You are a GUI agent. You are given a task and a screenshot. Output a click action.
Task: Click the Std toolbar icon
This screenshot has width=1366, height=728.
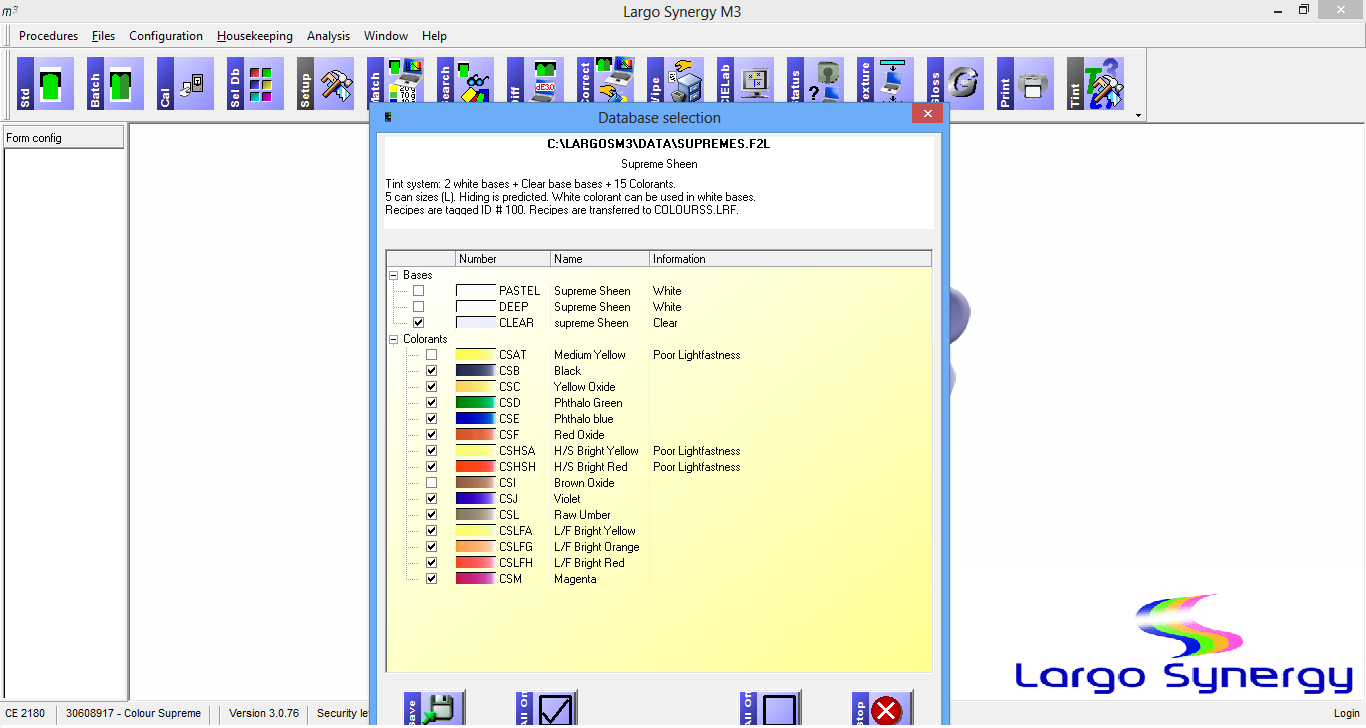click(39, 84)
